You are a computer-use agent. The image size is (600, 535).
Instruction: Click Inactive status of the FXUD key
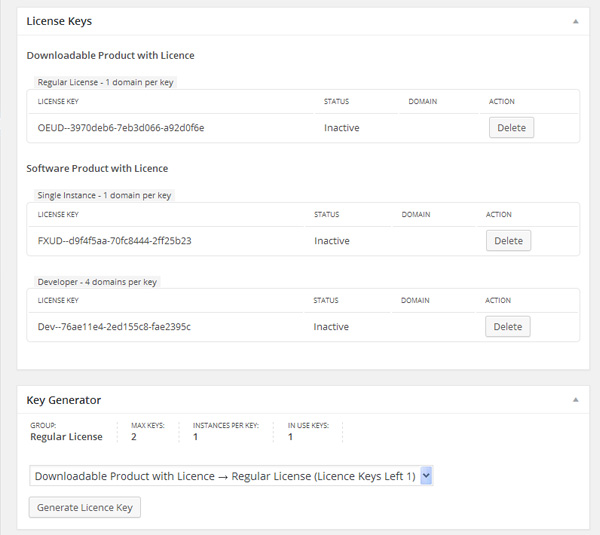point(332,241)
